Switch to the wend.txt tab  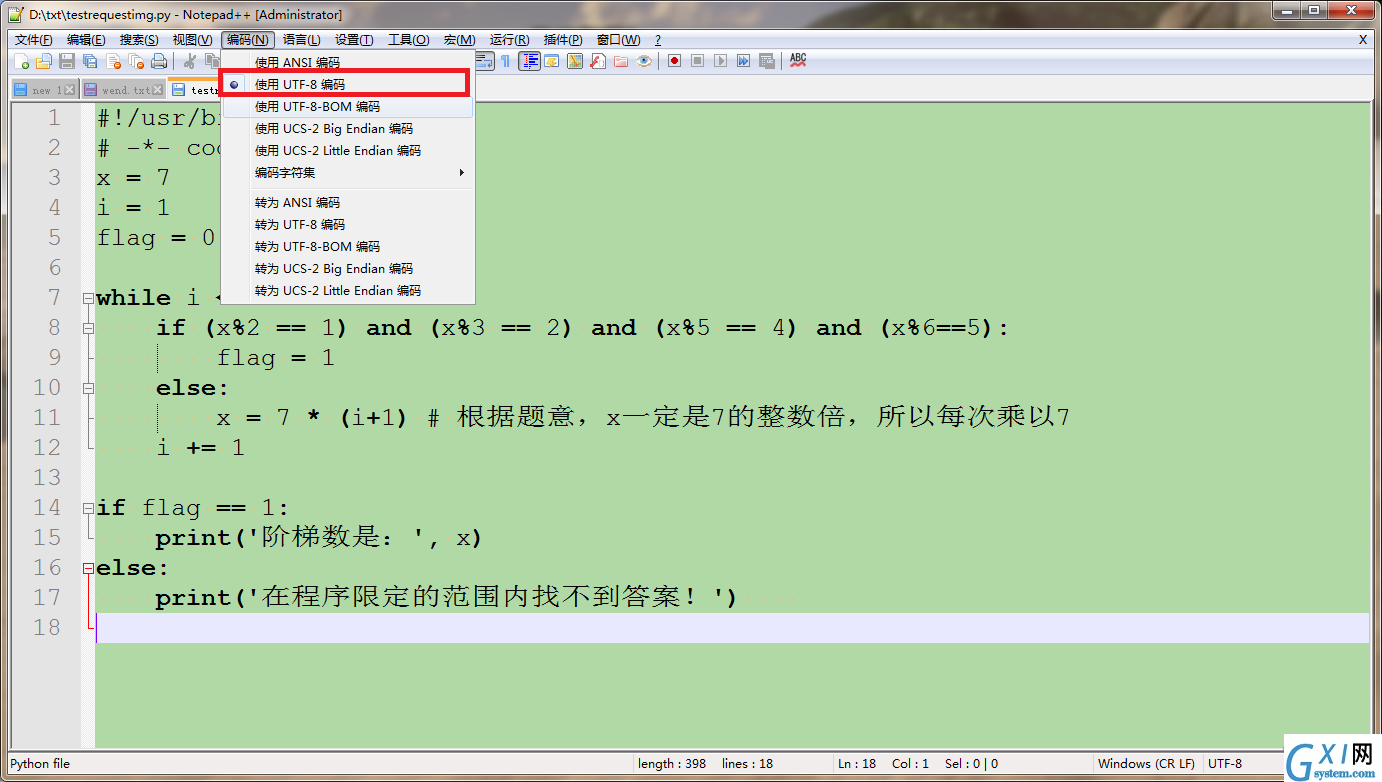[122, 90]
